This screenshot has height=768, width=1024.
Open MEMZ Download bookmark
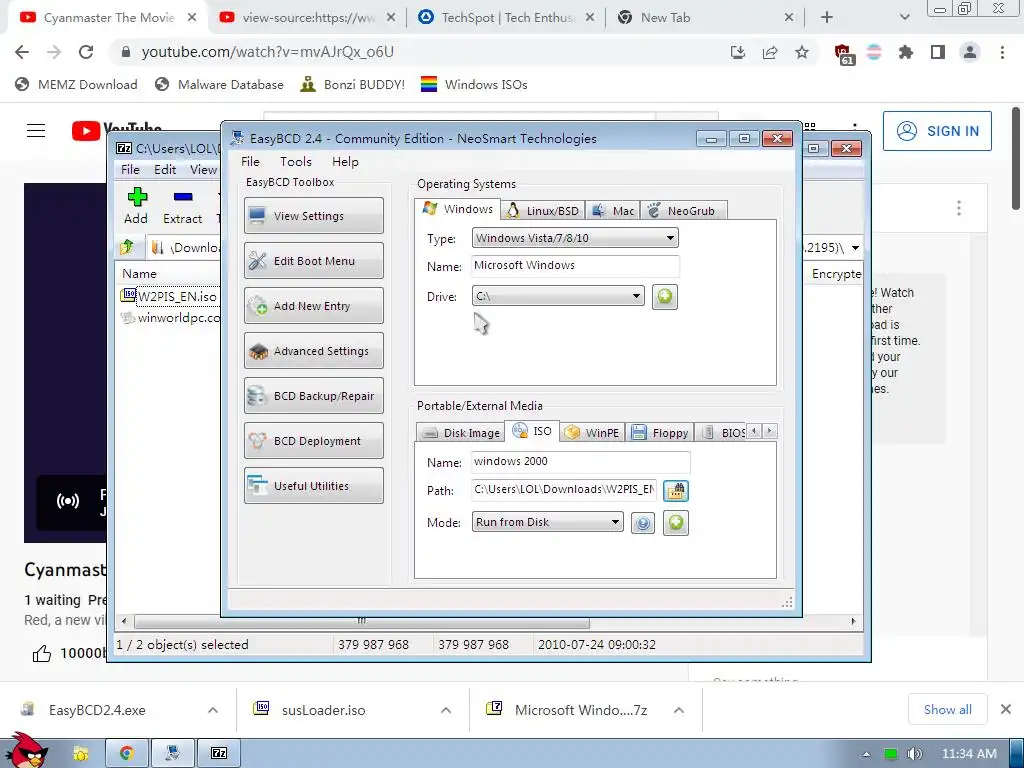pos(76,84)
